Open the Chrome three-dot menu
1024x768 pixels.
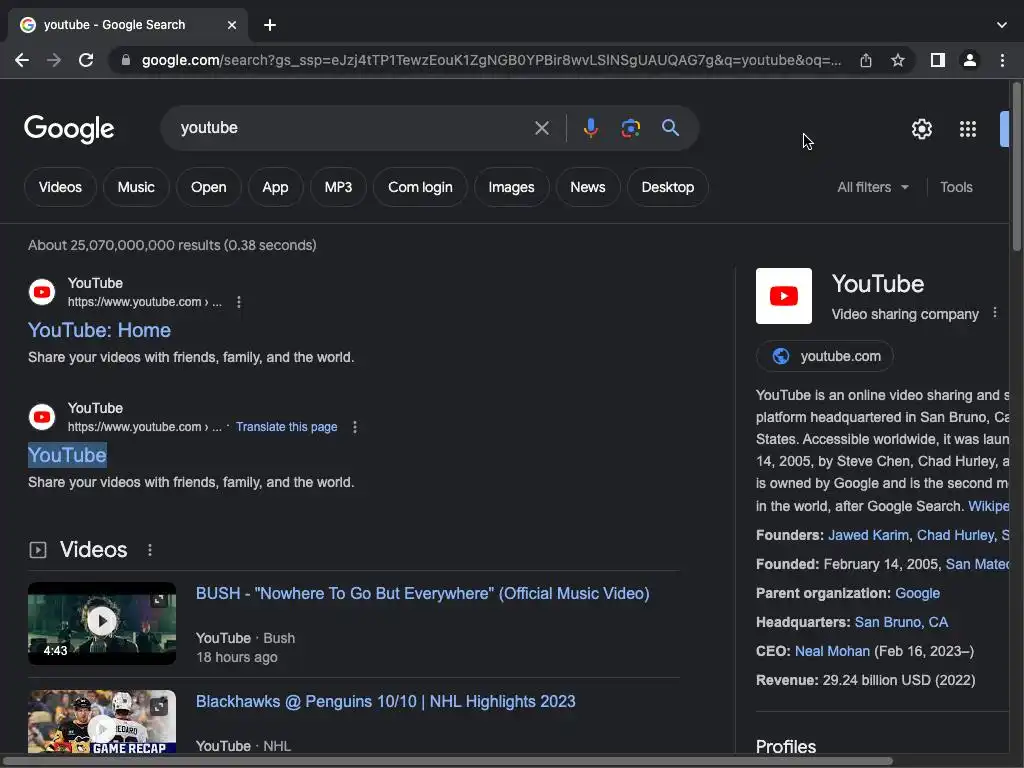(1002, 60)
